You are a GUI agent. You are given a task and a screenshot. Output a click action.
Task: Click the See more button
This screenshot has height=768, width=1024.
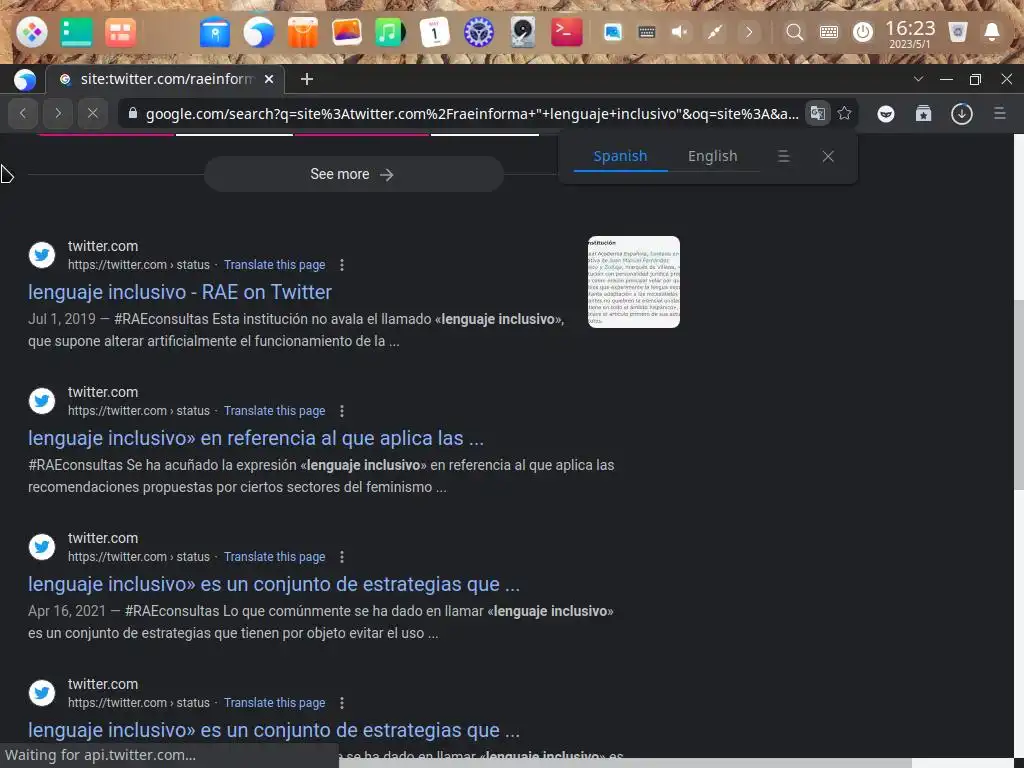[353, 174]
